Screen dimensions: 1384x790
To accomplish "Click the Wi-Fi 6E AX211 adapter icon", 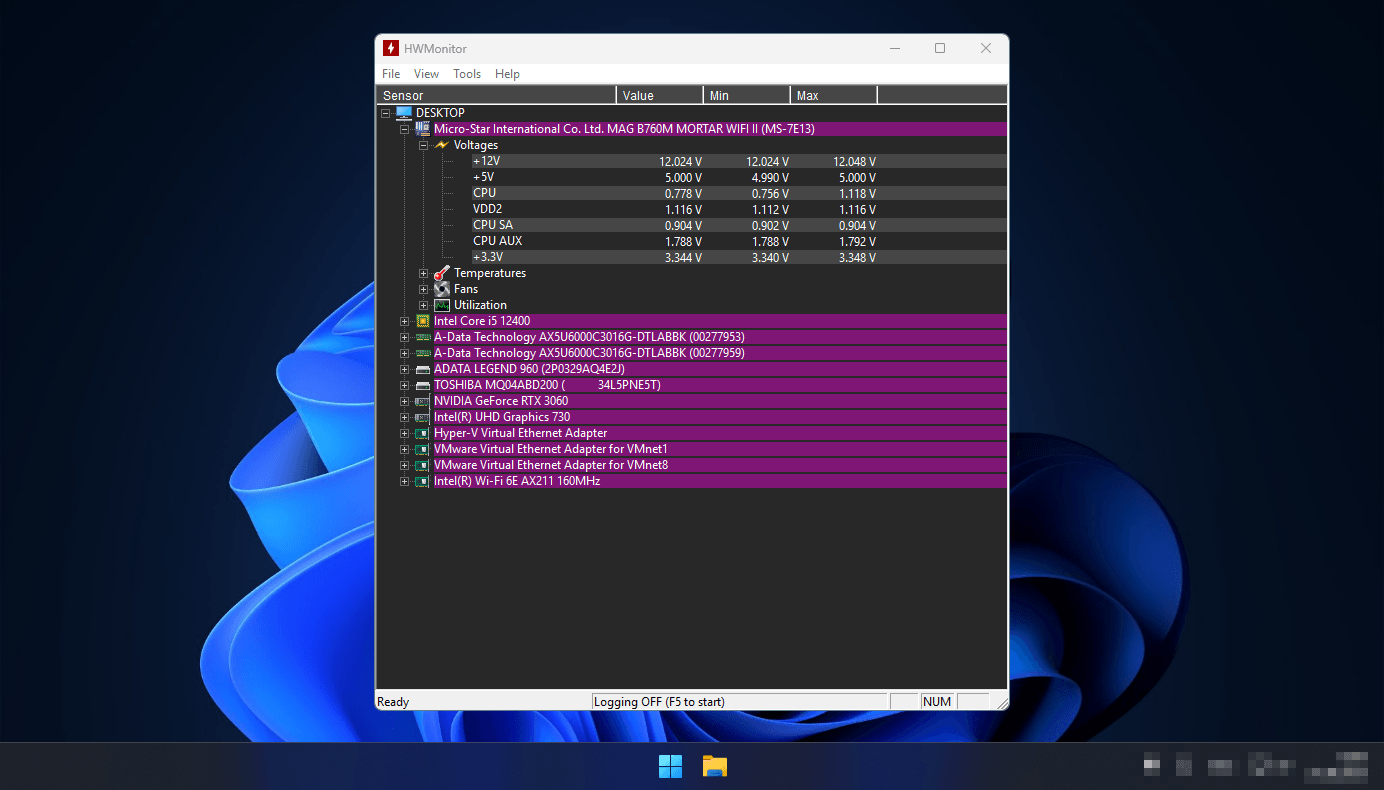I will pos(422,481).
